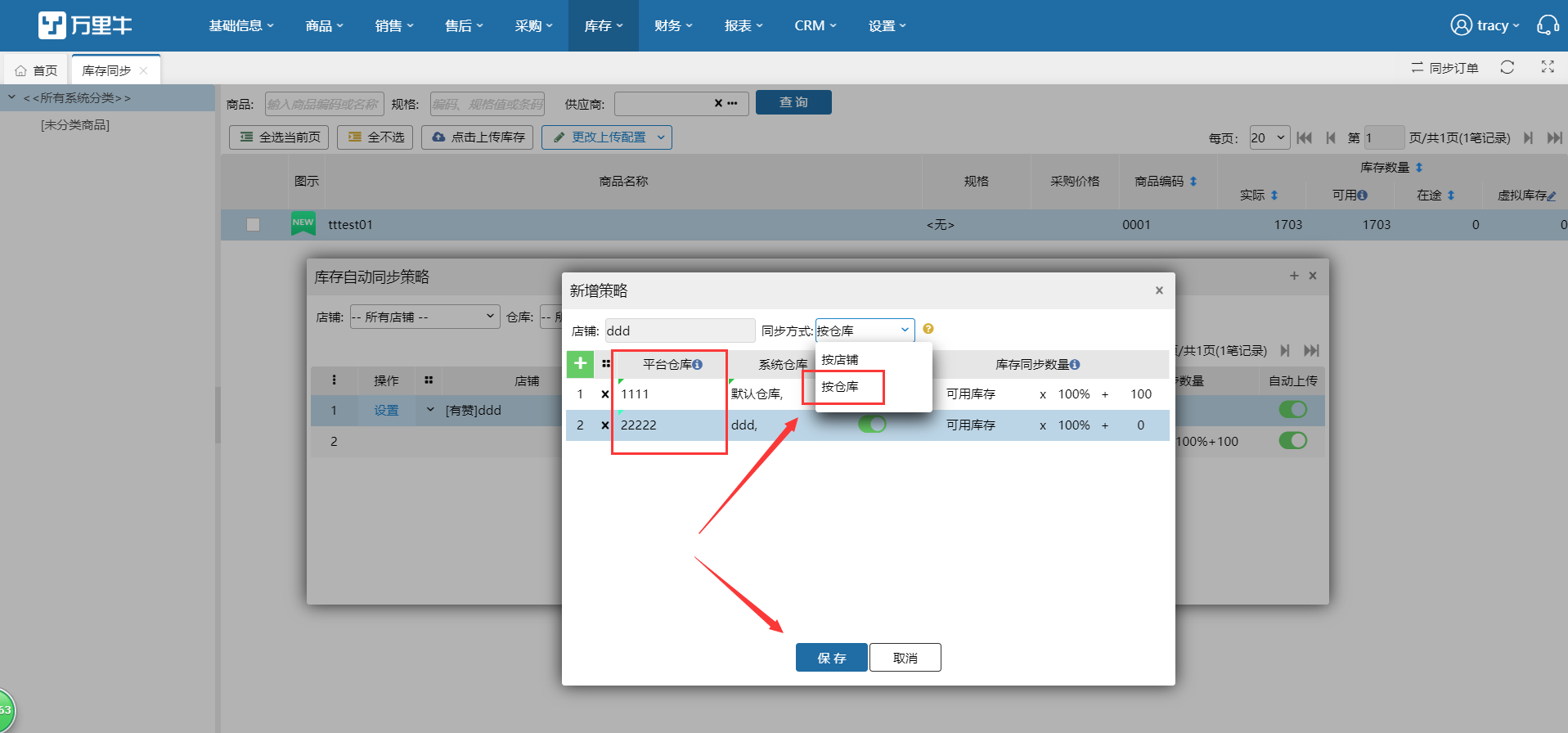
Task: Sort by 实际 stock column arrows
Action: point(1274,196)
